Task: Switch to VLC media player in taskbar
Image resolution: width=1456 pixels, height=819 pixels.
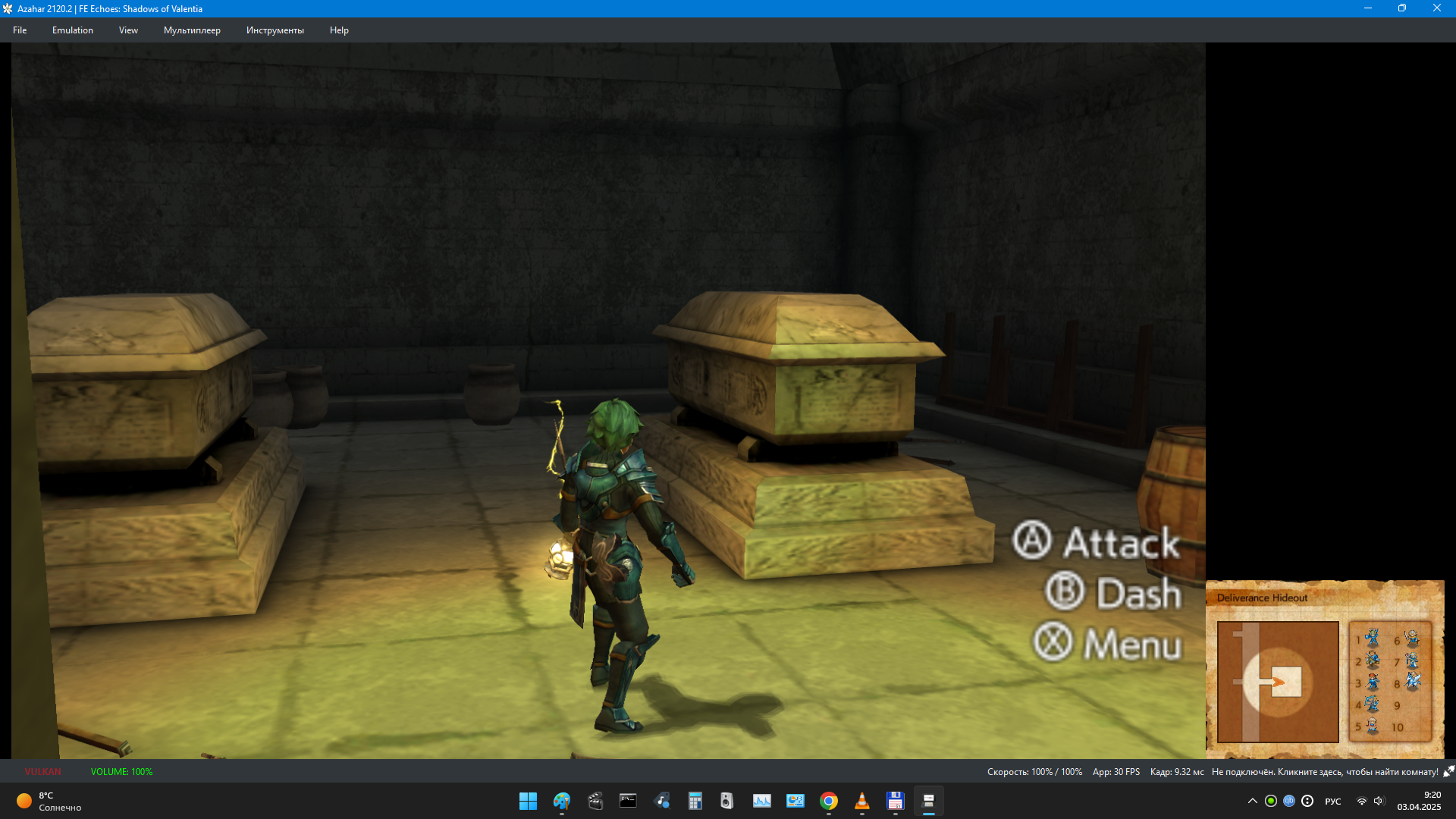Action: [x=861, y=801]
